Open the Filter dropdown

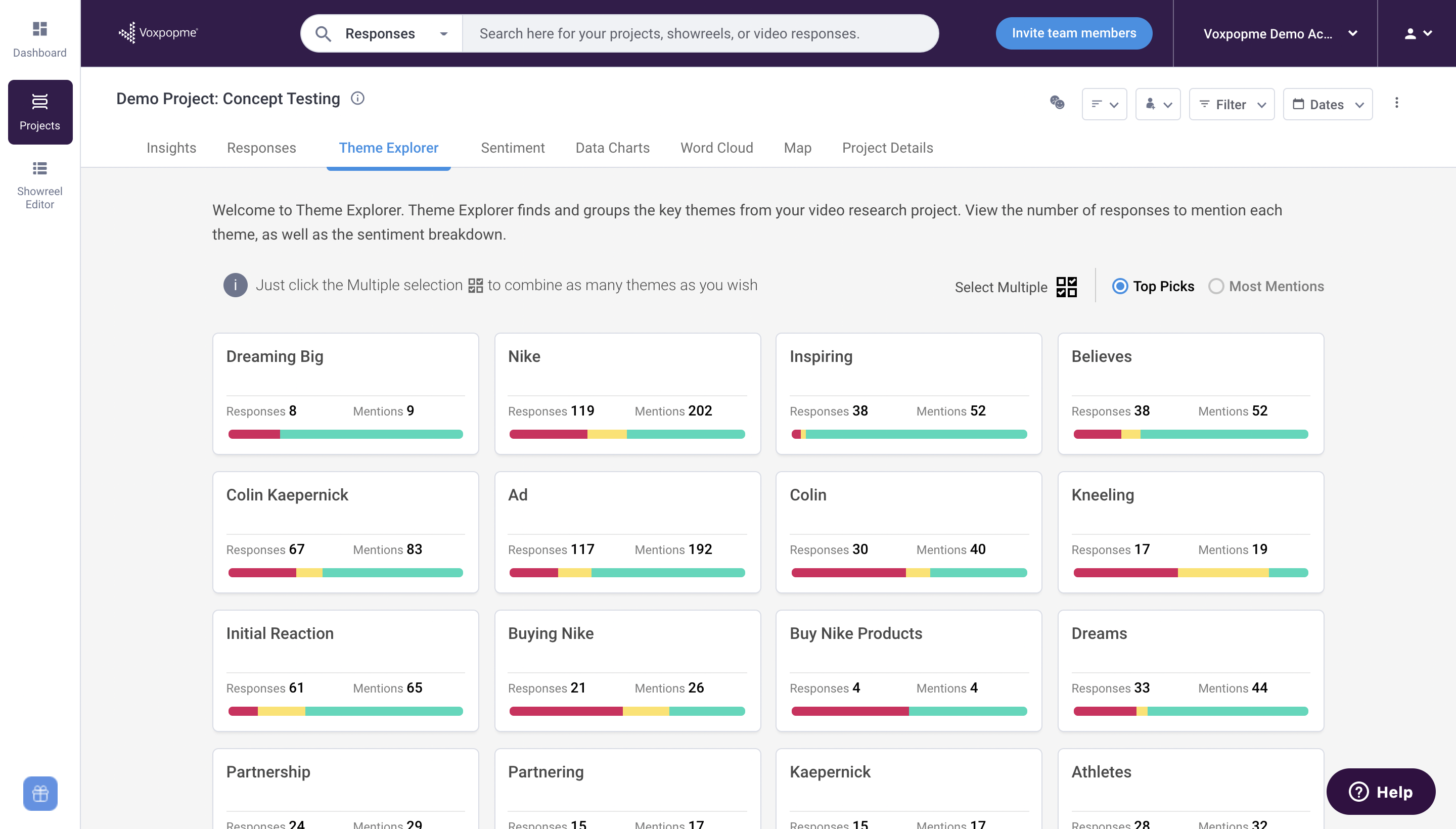(x=1232, y=104)
